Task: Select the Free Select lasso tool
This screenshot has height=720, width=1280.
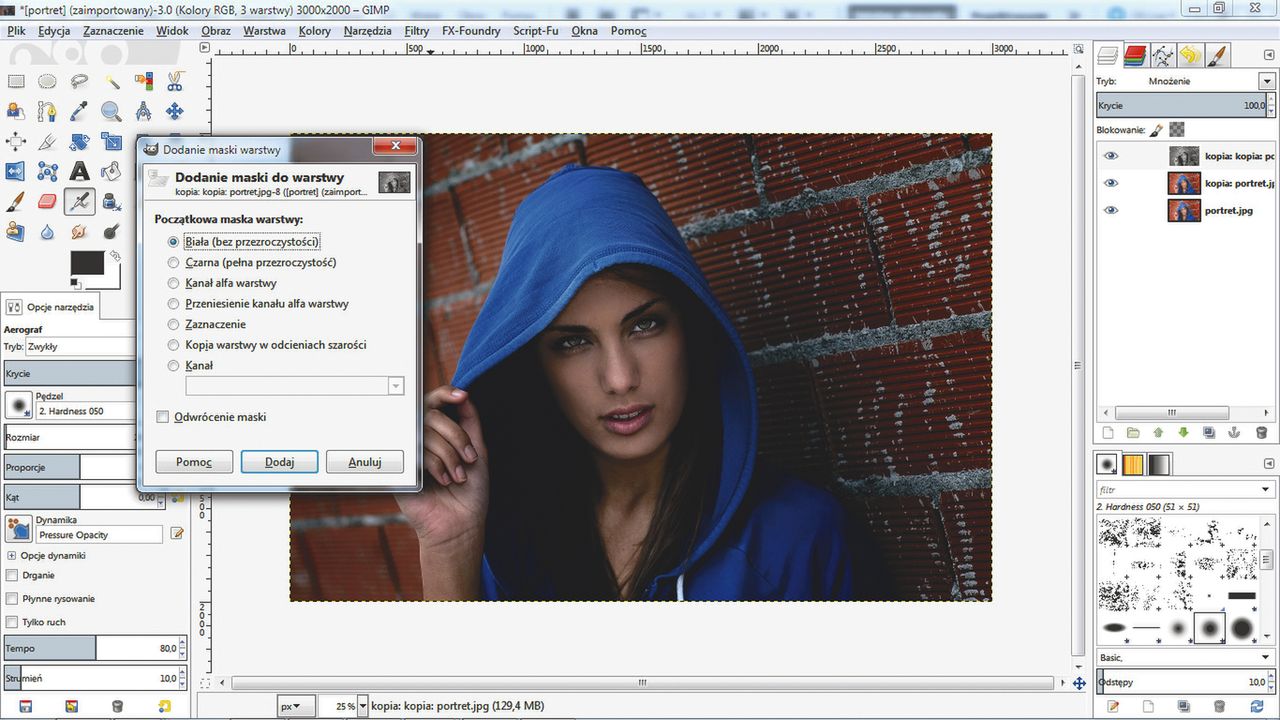Action: [x=79, y=81]
